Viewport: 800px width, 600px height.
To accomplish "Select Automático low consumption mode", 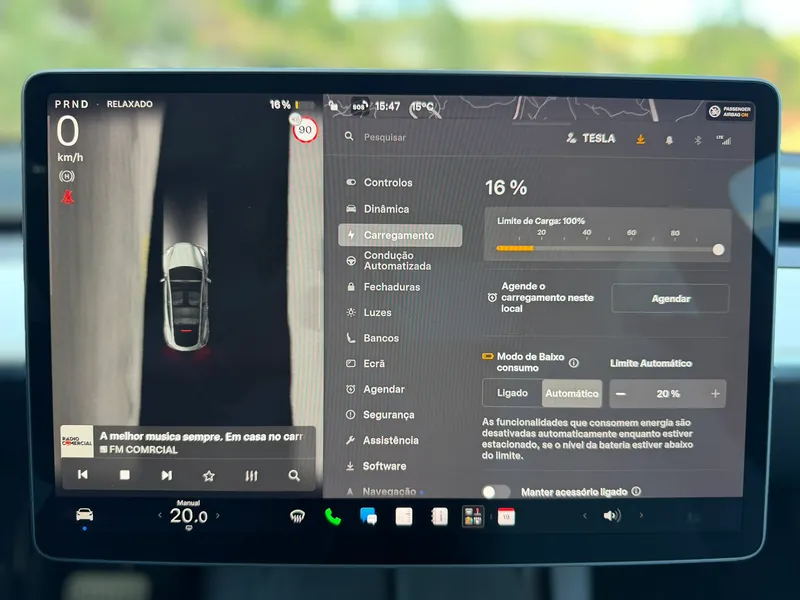I will 571,393.
